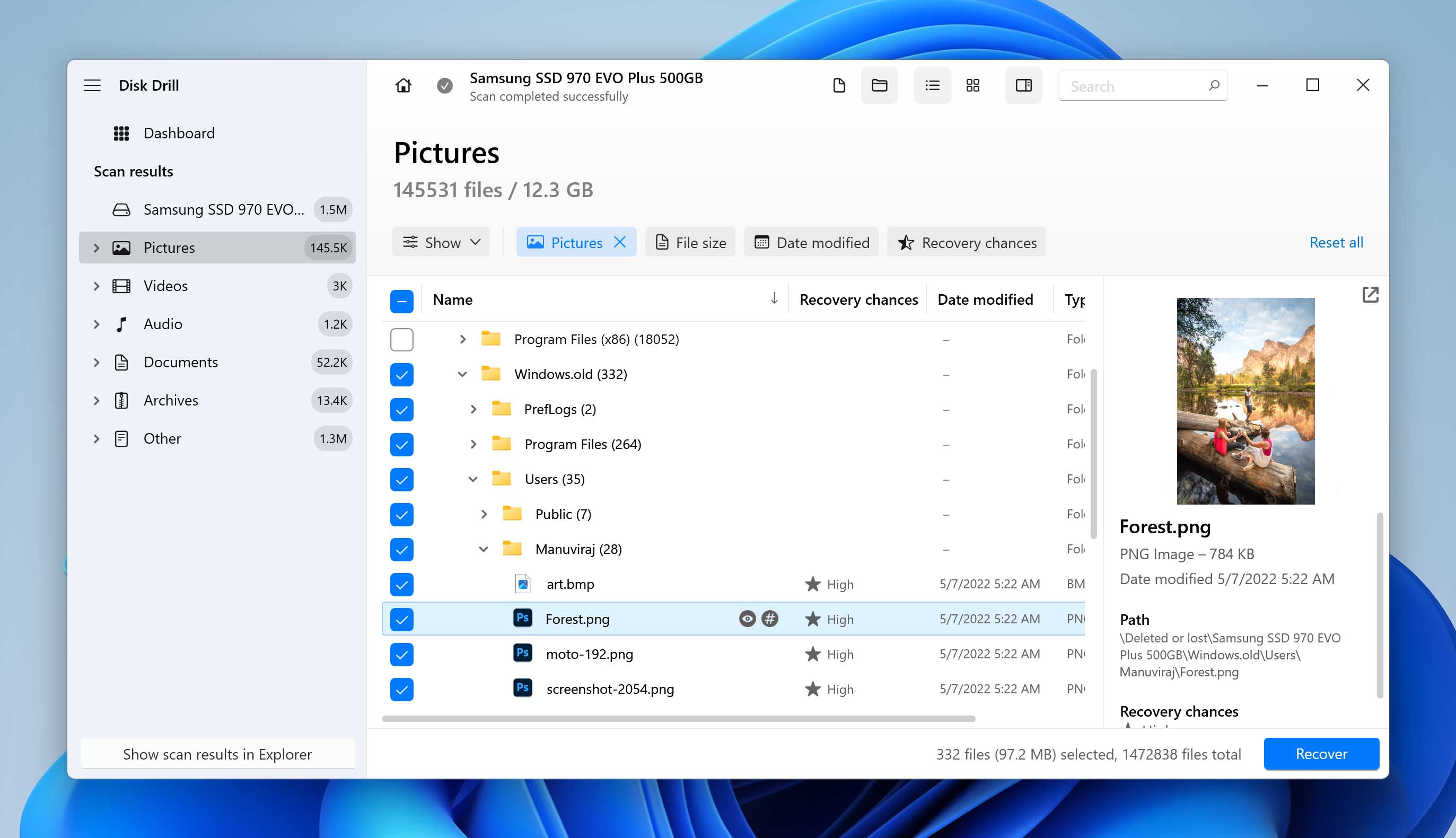Image resolution: width=1456 pixels, height=838 pixels.
Task: Click the grid view icon in toolbar
Action: click(975, 85)
